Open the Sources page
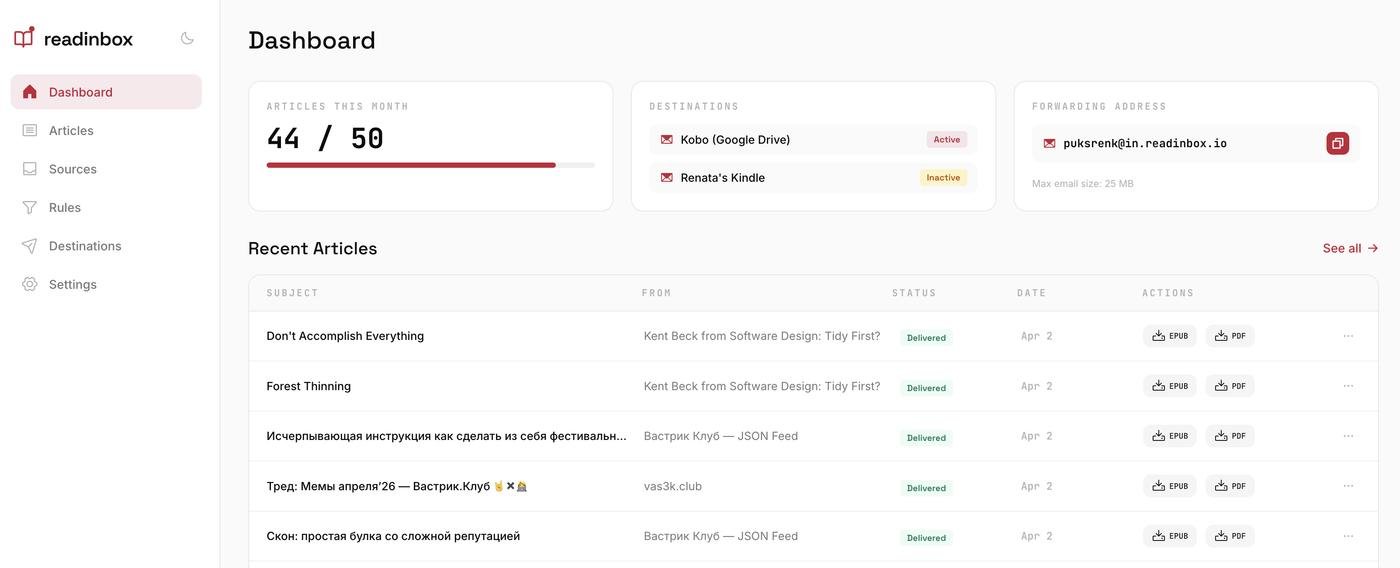 (72, 169)
